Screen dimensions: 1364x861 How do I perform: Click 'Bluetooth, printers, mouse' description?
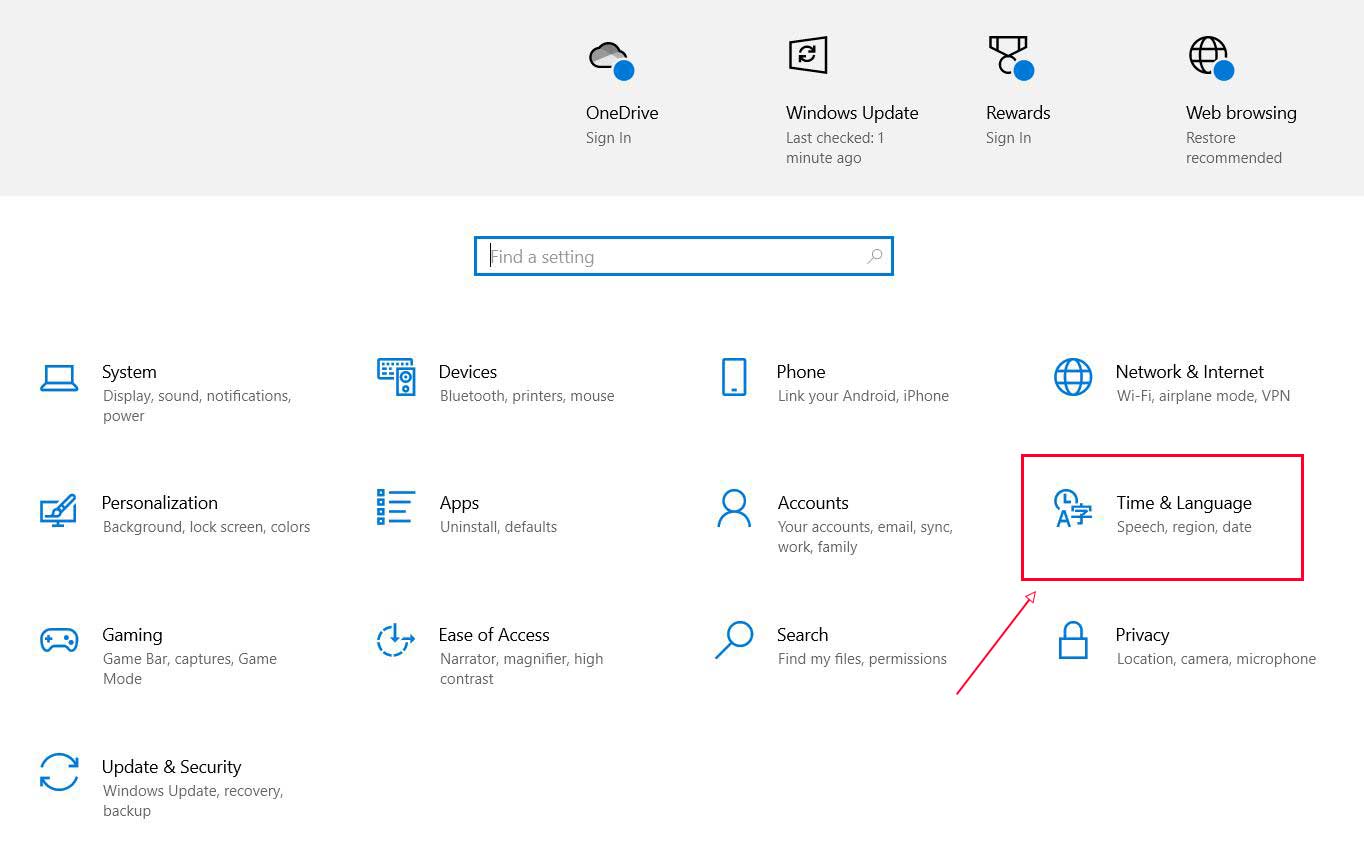pos(527,396)
